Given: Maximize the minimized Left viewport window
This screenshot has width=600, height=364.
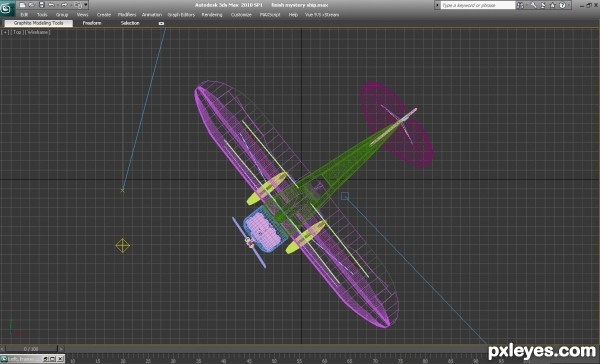Looking at the screenshot, I should point(53,359).
